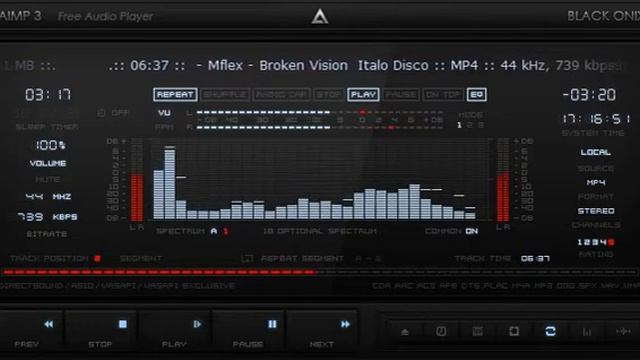The image size is (640, 360).
Task: Click the STEREO channels indicator
Action: 596,211
